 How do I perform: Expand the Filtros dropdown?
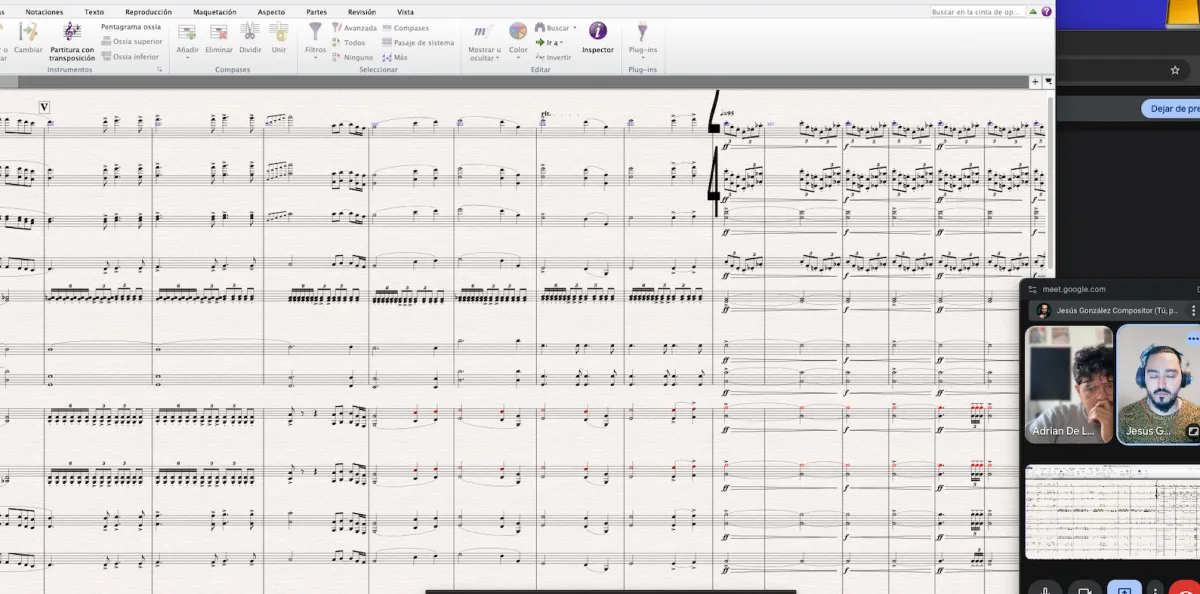tap(315, 57)
